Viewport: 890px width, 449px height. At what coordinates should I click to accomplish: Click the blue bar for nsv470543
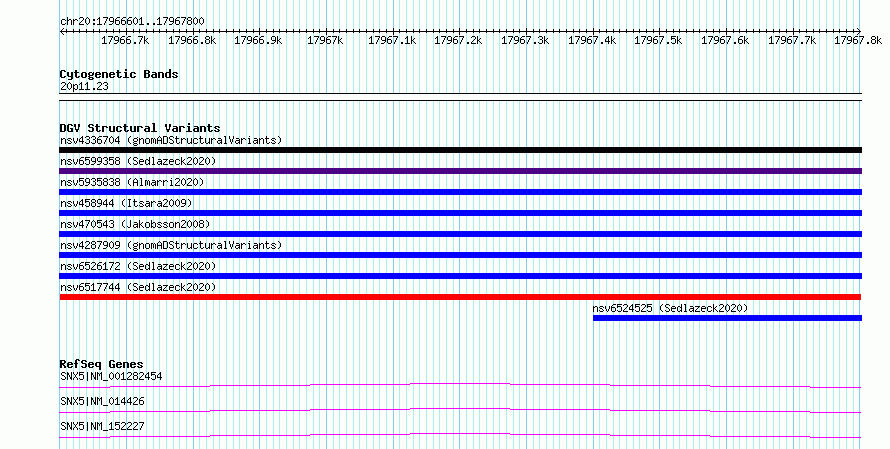tap(460, 234)
